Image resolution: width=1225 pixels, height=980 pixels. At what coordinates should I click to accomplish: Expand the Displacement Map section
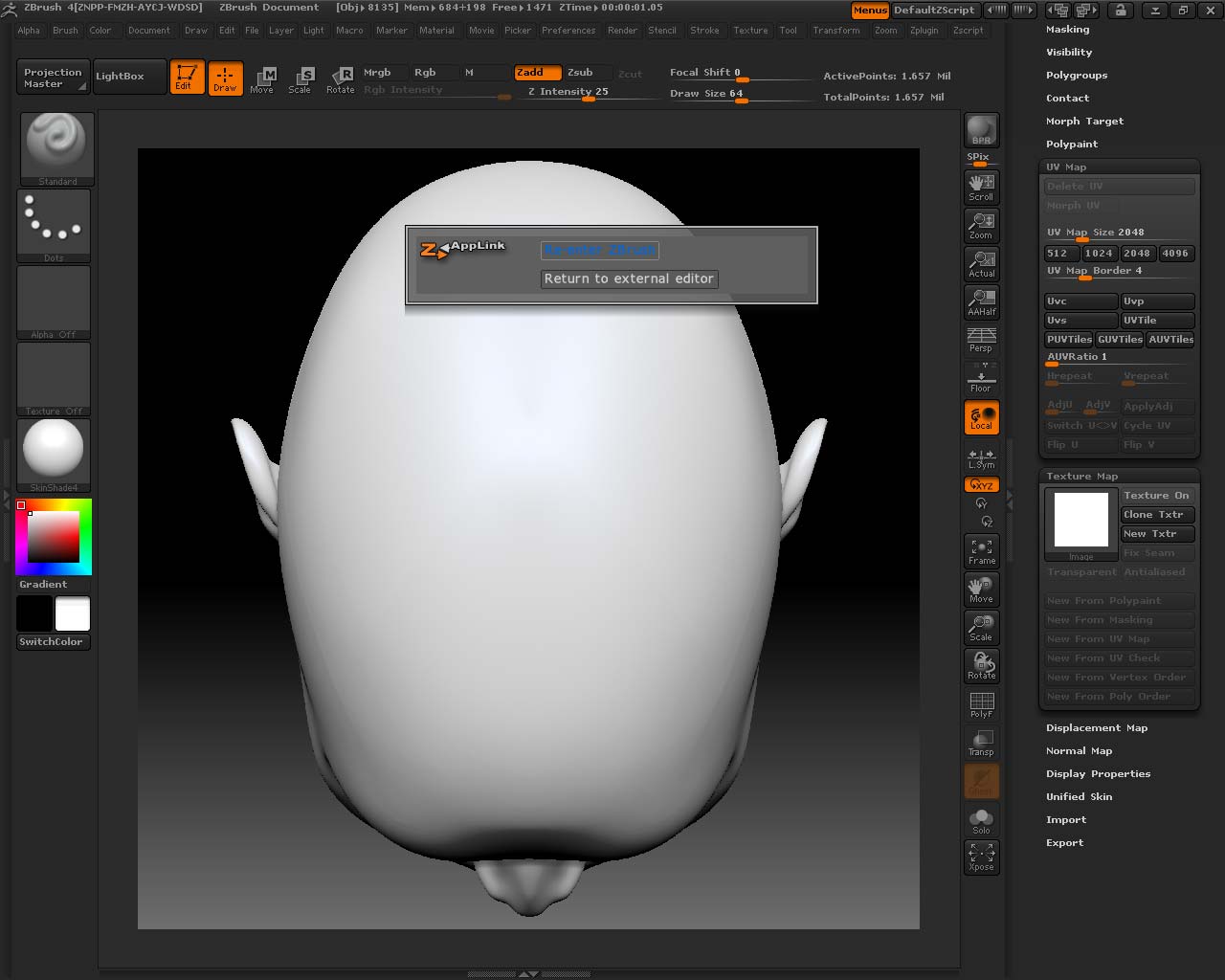1096,728
